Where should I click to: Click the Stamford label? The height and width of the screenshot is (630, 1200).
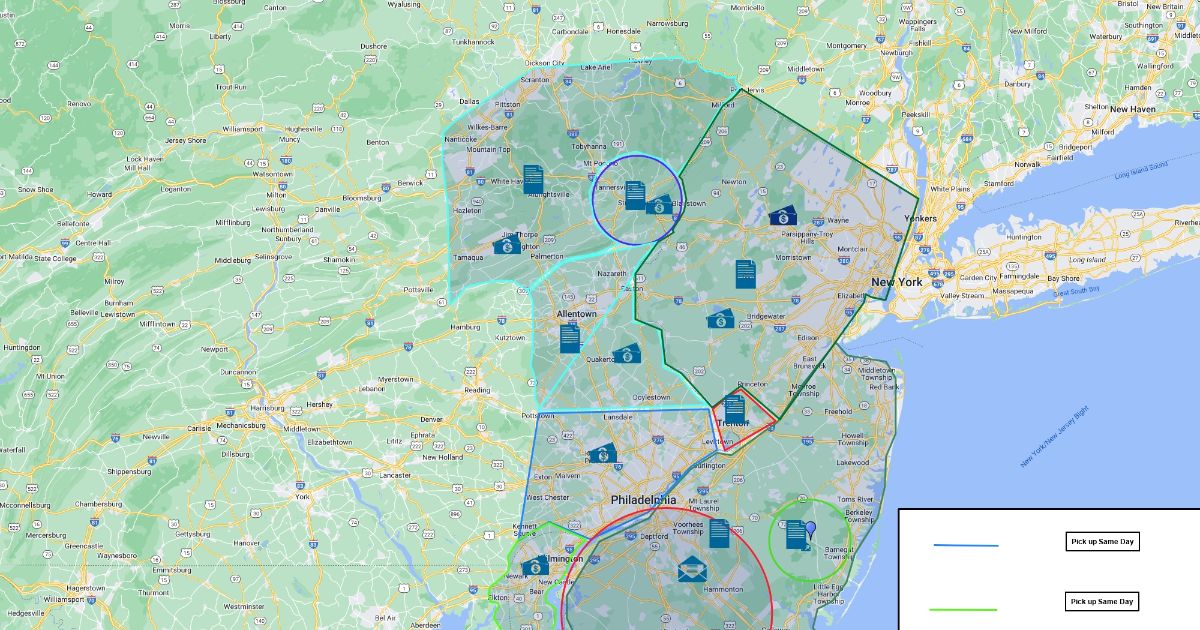pyautogui.click(x=999, y=184)
